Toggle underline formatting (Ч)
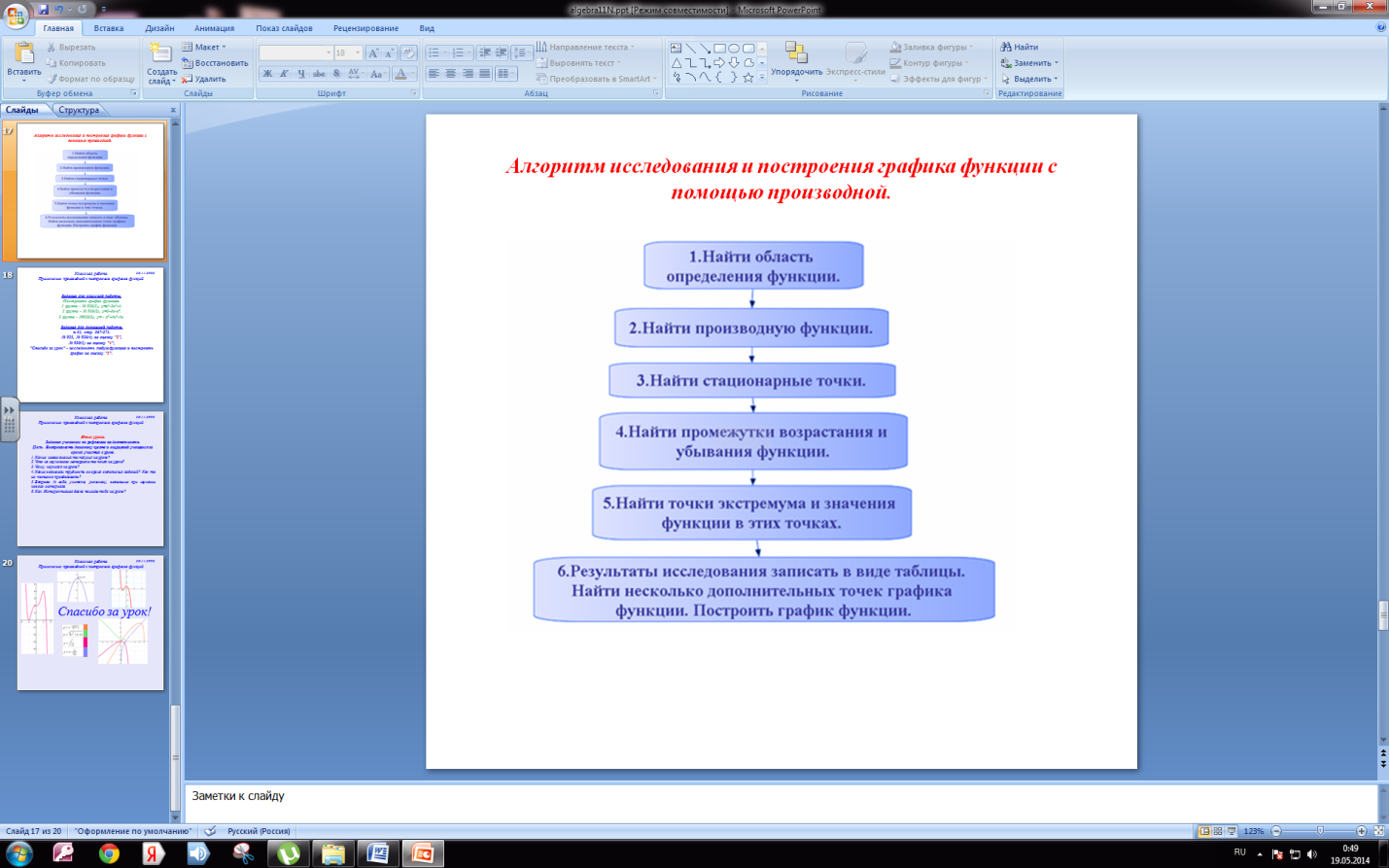Screen dimensions: 1389x868 (300, 74)
